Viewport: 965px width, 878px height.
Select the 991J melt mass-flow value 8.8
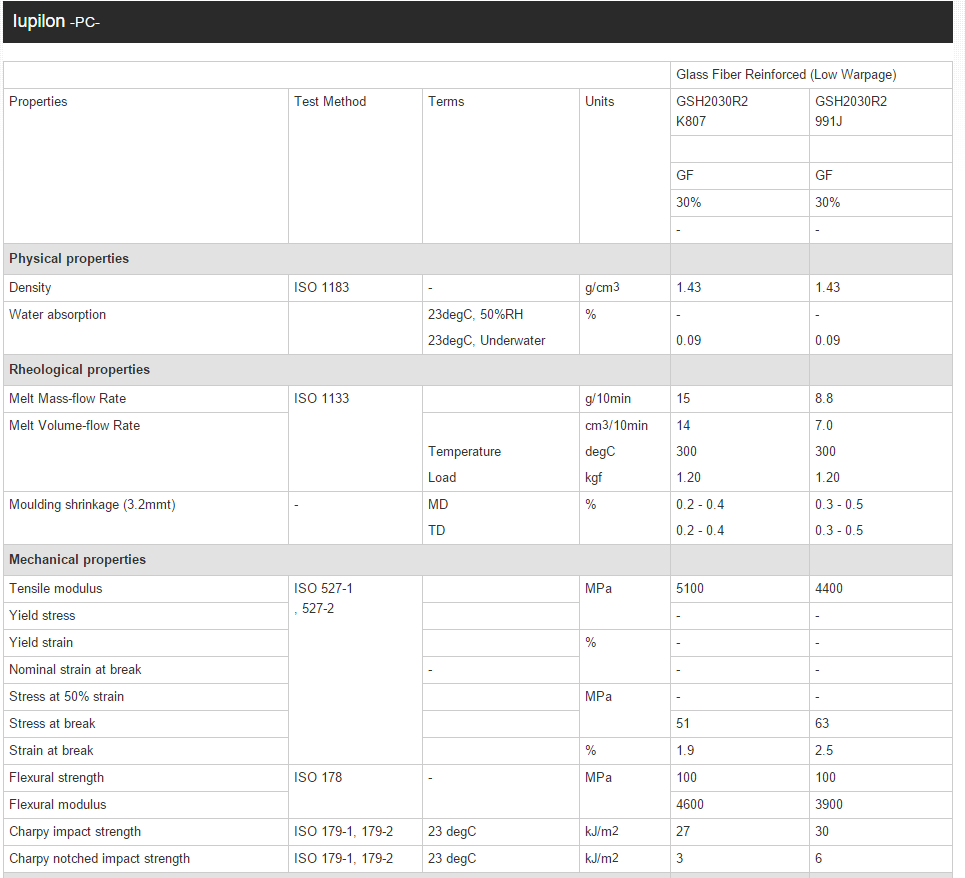(x=824, y=398)
